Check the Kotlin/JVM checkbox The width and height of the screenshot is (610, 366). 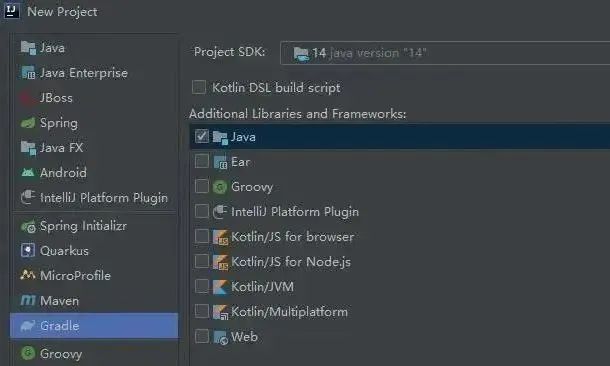coord(202,286)
